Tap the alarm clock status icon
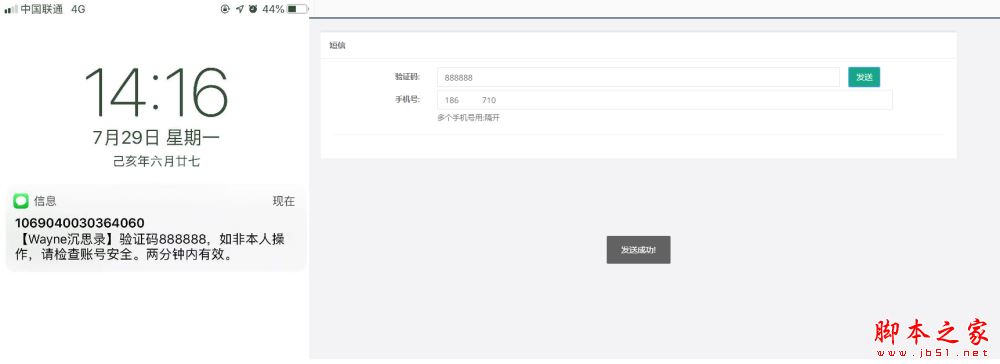 253,9
